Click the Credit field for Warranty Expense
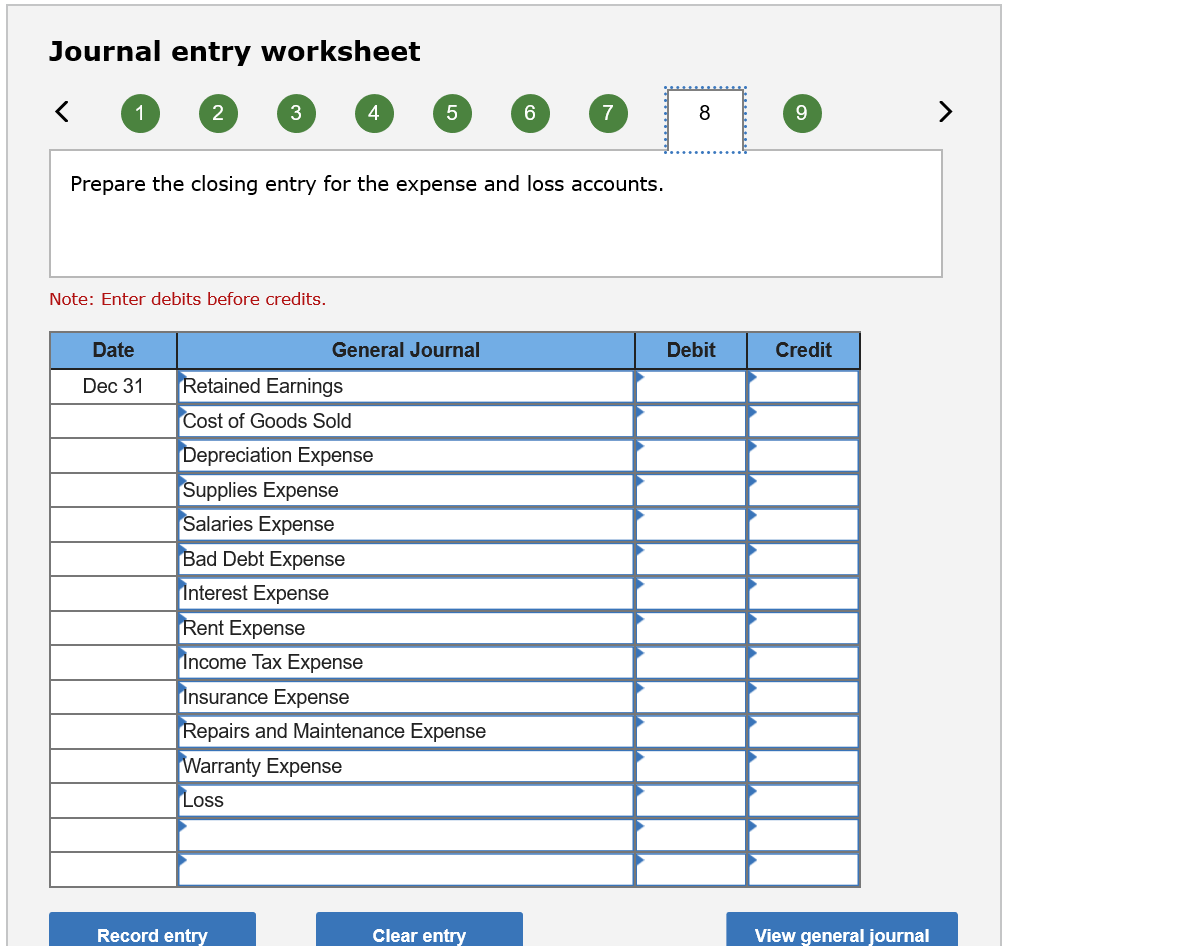This screenshot has height=949, width=1185. coord(803,766)
